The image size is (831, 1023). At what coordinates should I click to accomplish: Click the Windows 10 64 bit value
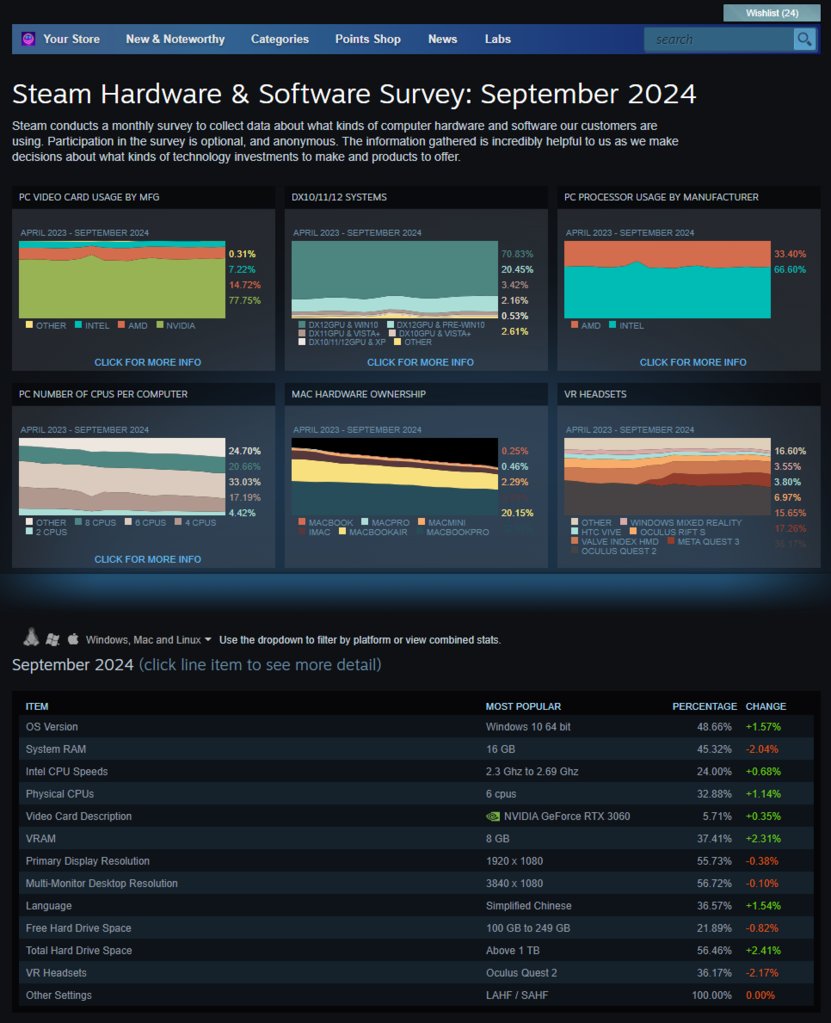click(528, 727)
